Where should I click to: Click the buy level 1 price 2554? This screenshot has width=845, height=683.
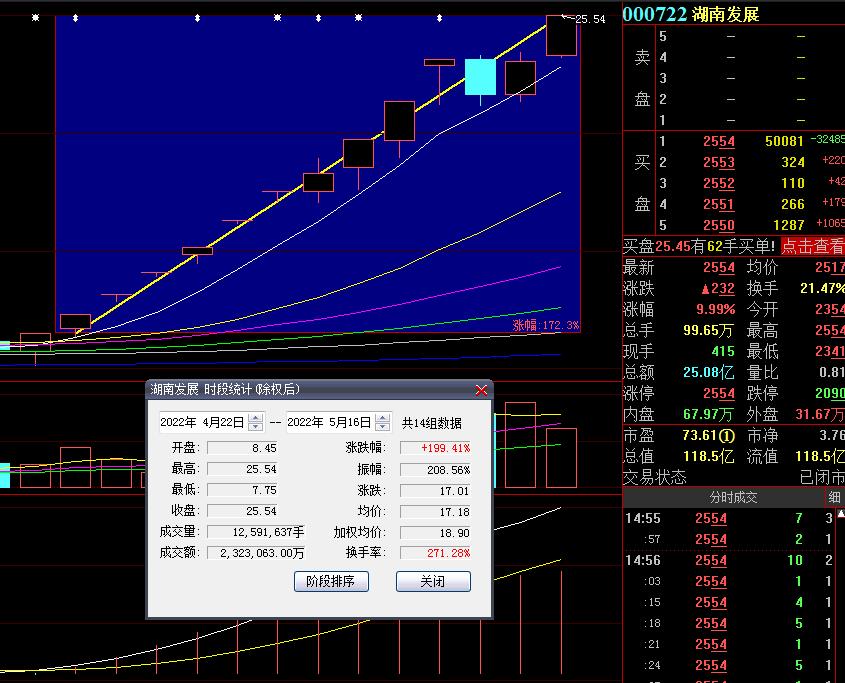tap(718, 142)
